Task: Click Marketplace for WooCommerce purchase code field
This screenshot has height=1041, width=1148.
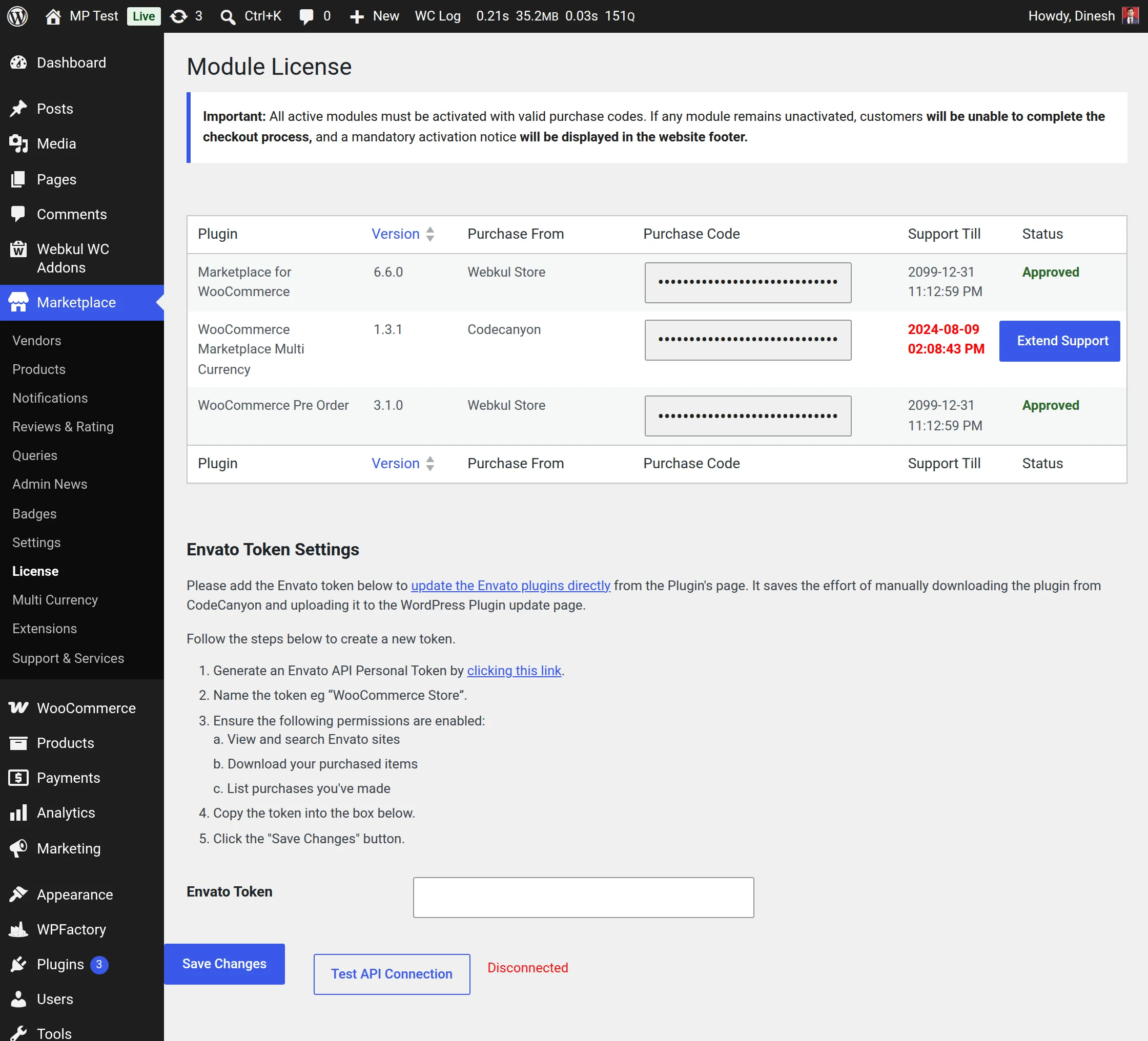Action: click(748, 282)
